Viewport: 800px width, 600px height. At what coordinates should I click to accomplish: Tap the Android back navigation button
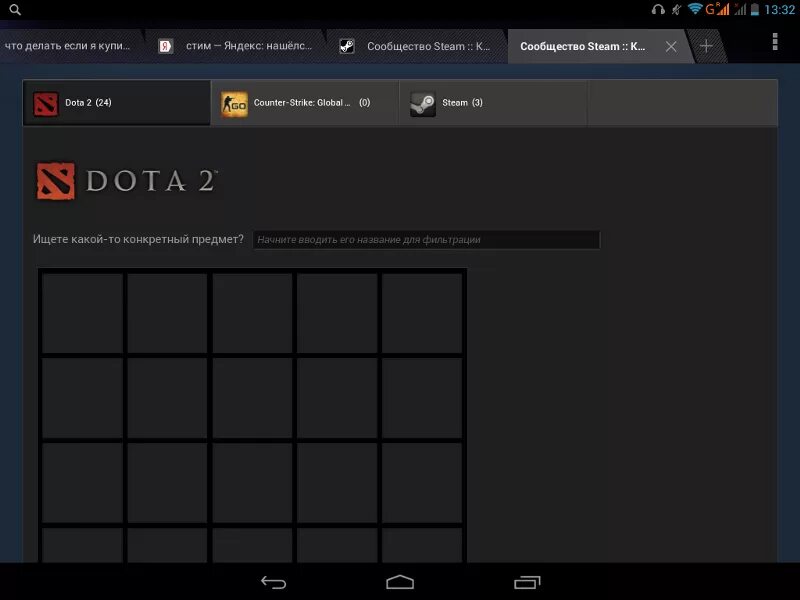[273, 582]
